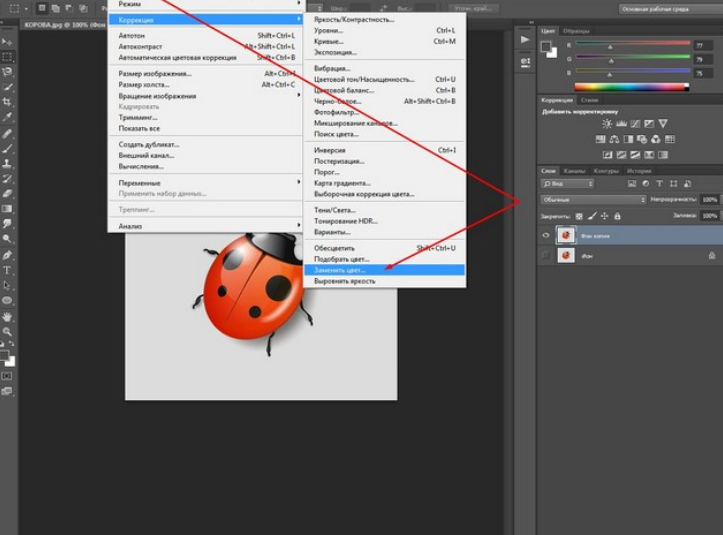Click the lock-all padlock icon in Layers
The width and height of the screenshot is (723, 535).
(618, 215)
